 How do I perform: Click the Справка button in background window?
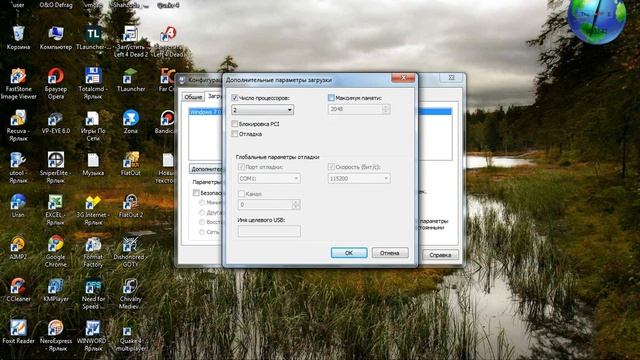(x=440, y=255)
